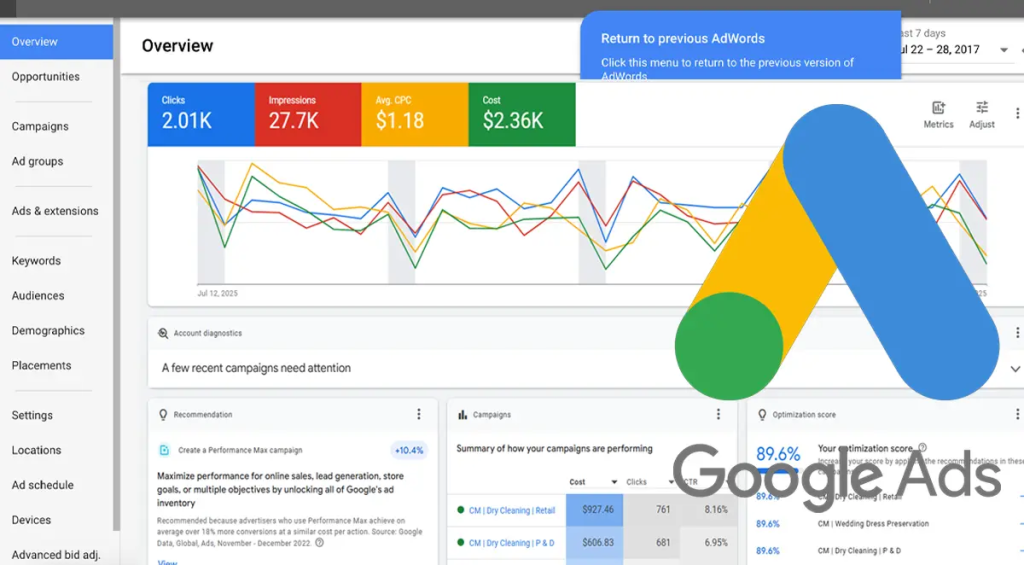1024x565 pixels.
Task: Select the Clicks metric tile
Action: 201,114
